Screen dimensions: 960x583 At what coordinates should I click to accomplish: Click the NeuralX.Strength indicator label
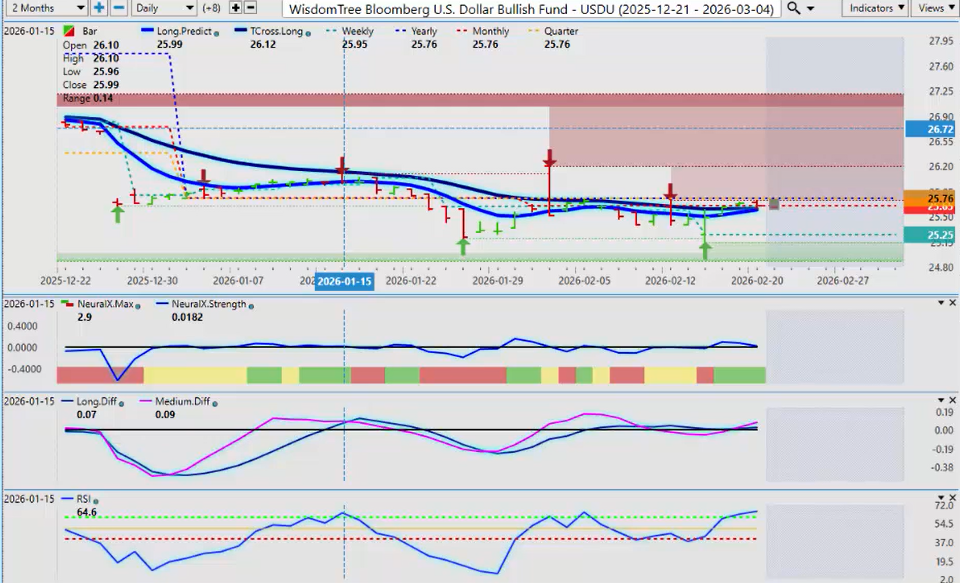pos(209,303)
